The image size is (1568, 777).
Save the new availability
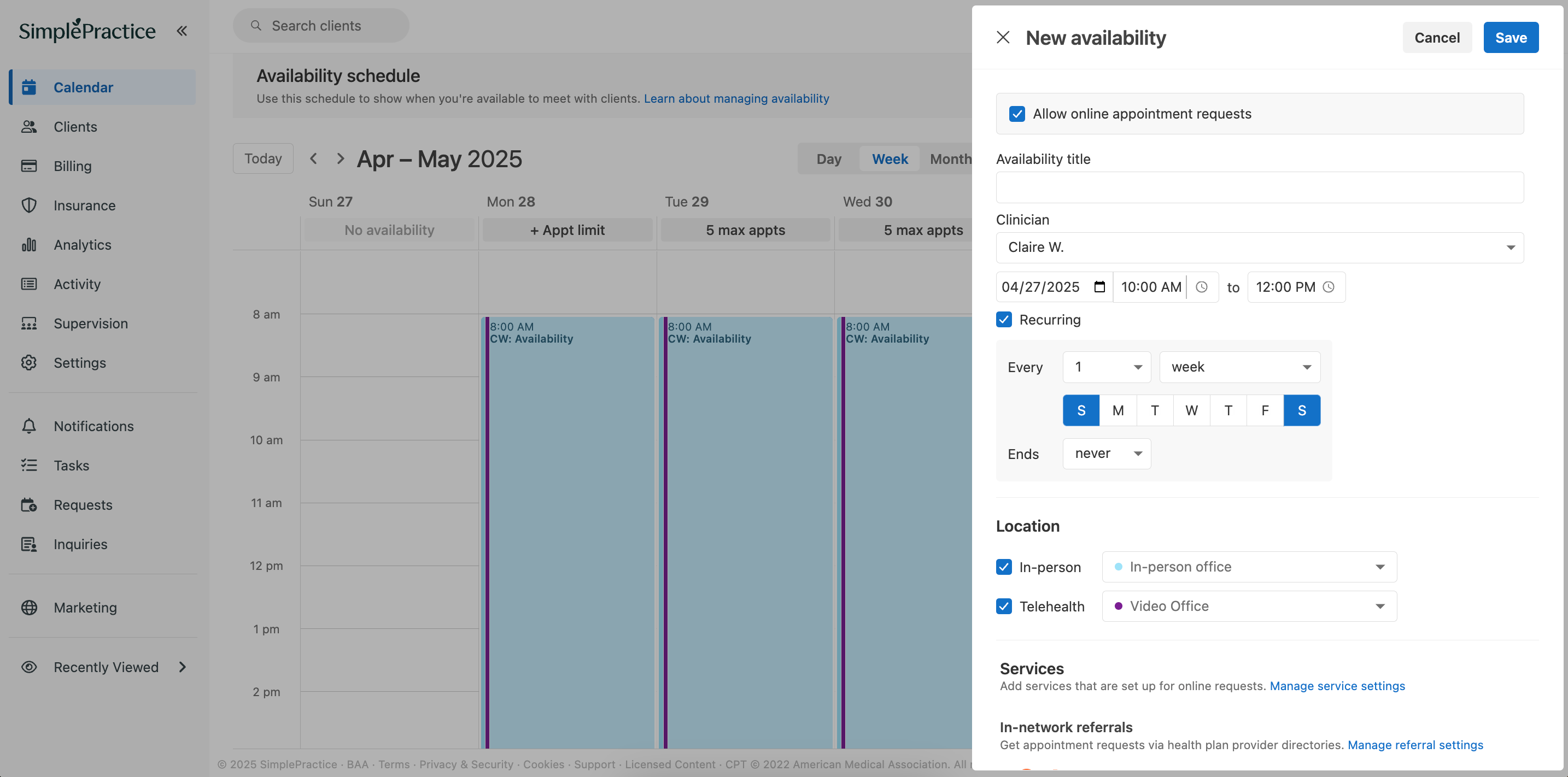click(1510, 38)
